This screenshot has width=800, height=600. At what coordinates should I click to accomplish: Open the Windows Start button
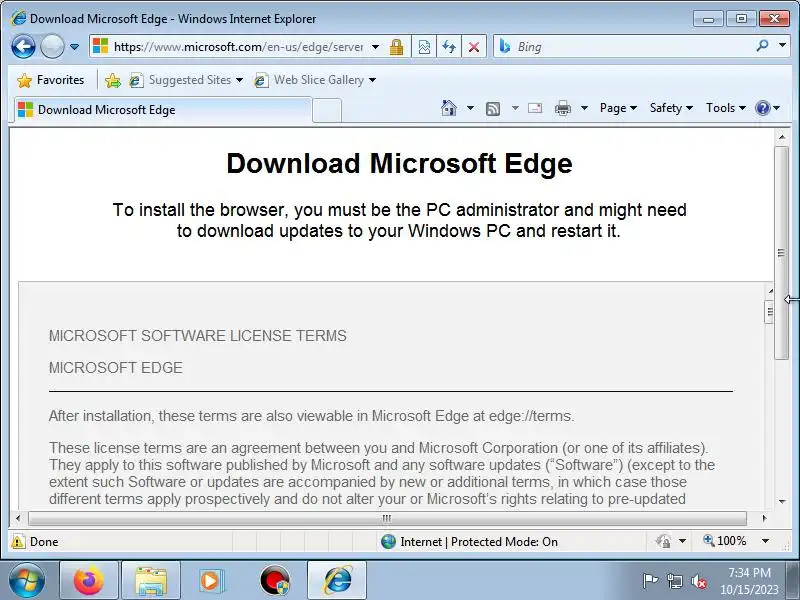coord(26,581)
